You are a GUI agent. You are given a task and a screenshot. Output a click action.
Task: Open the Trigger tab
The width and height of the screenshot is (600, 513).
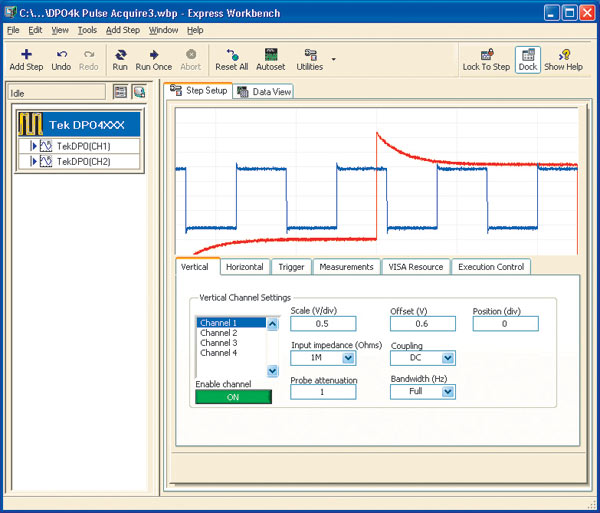click(x=291, y=267)
